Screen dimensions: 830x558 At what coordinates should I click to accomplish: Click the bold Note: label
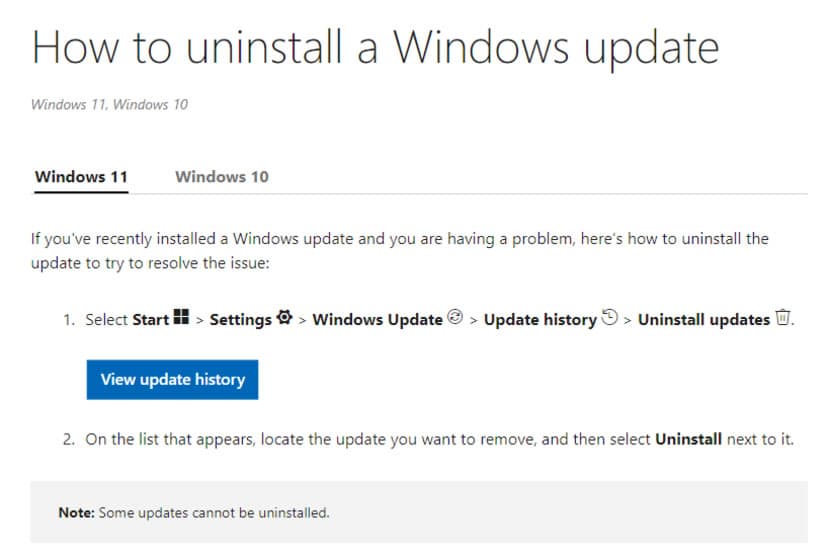75,514
